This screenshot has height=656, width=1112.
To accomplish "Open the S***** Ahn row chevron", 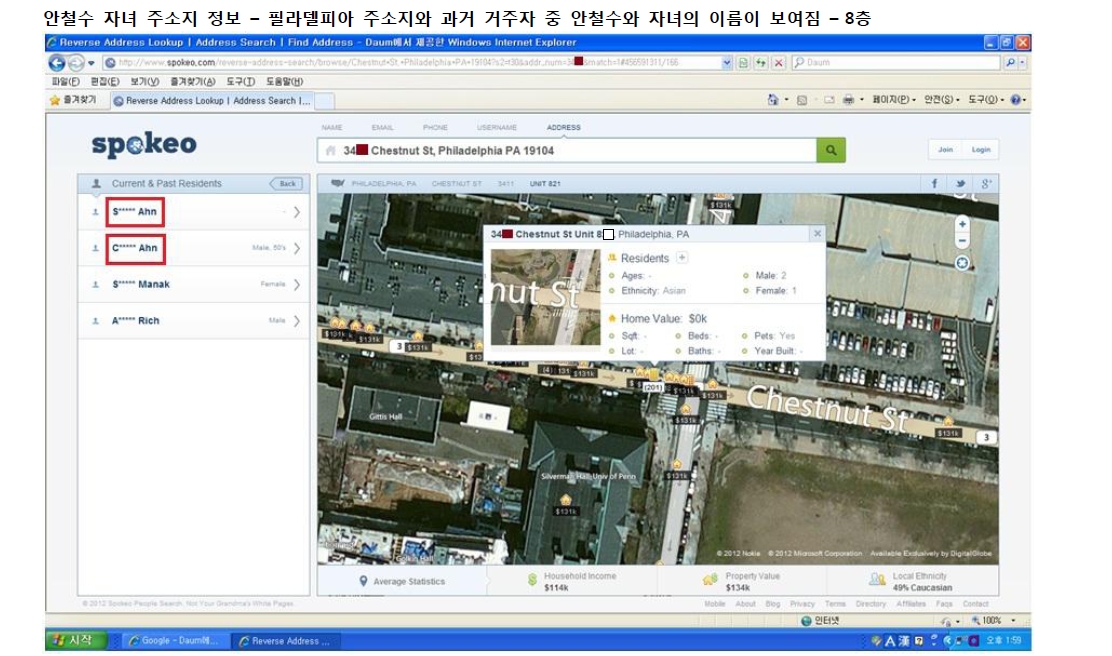I will [296, 212].
